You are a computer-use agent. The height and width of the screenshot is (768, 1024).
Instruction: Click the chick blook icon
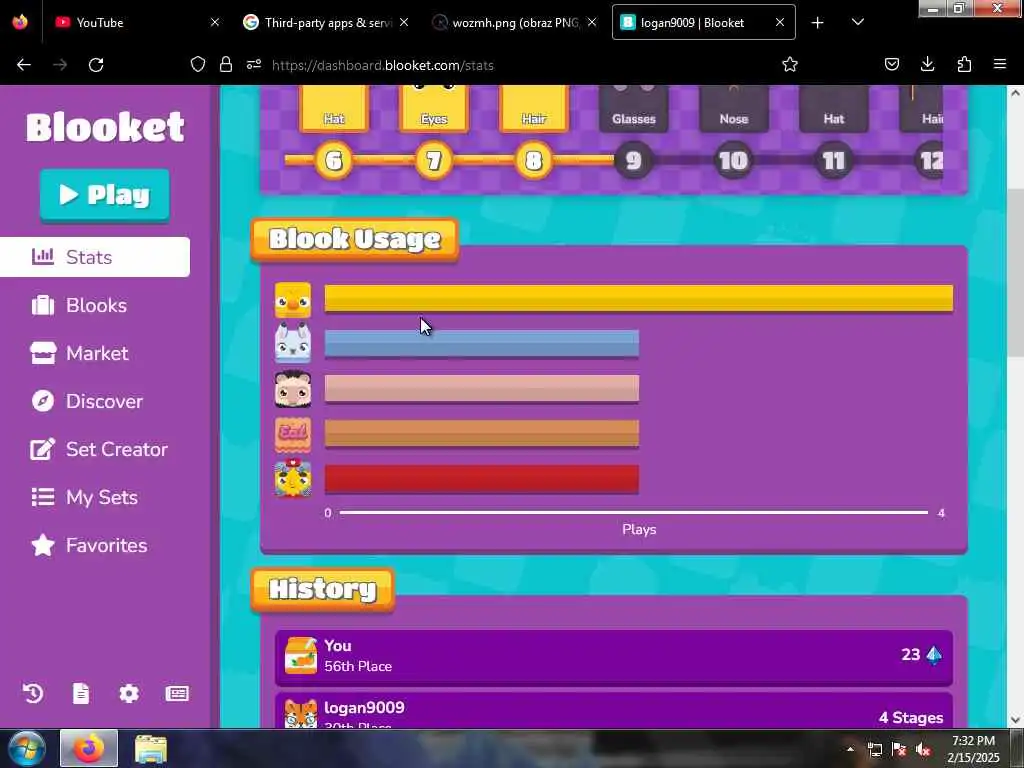pyautogui.click(x=293, y=300)
